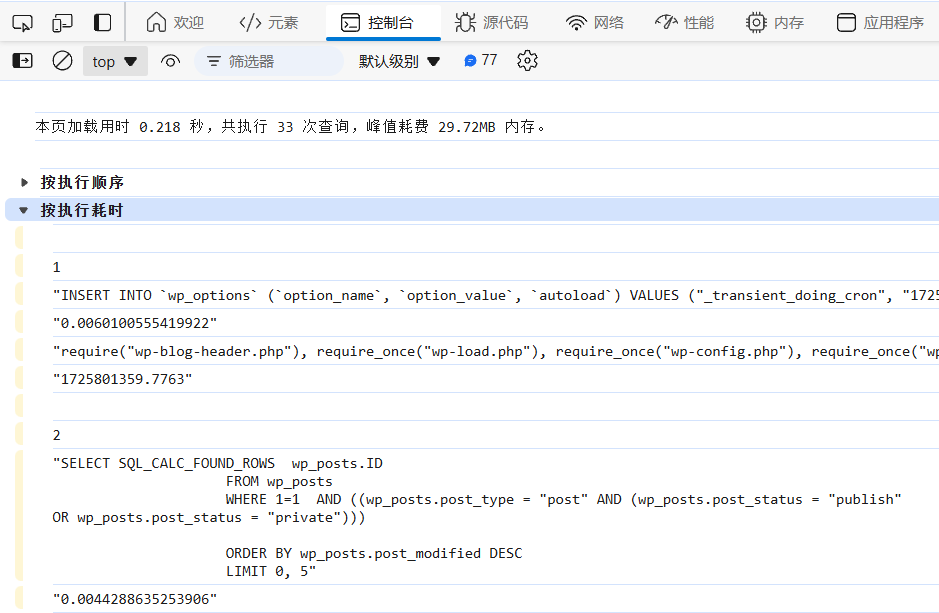Image resolution: width=939 pixels, height=613 pixels.
Task: Open the 源代码 tab
Action: click(x=492, y=23)
